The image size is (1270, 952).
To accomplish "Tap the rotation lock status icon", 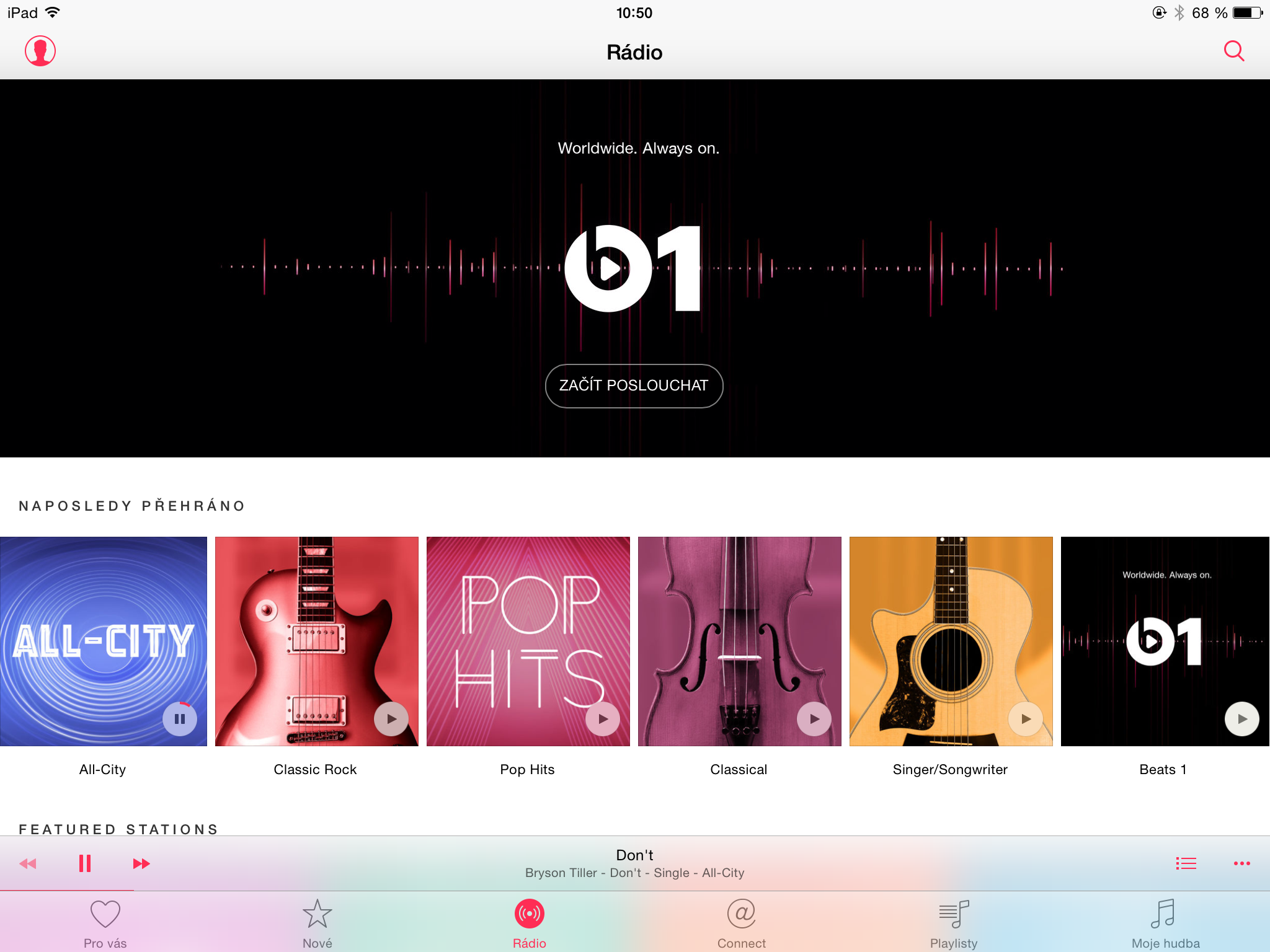I will click(x=1159, y=12).
